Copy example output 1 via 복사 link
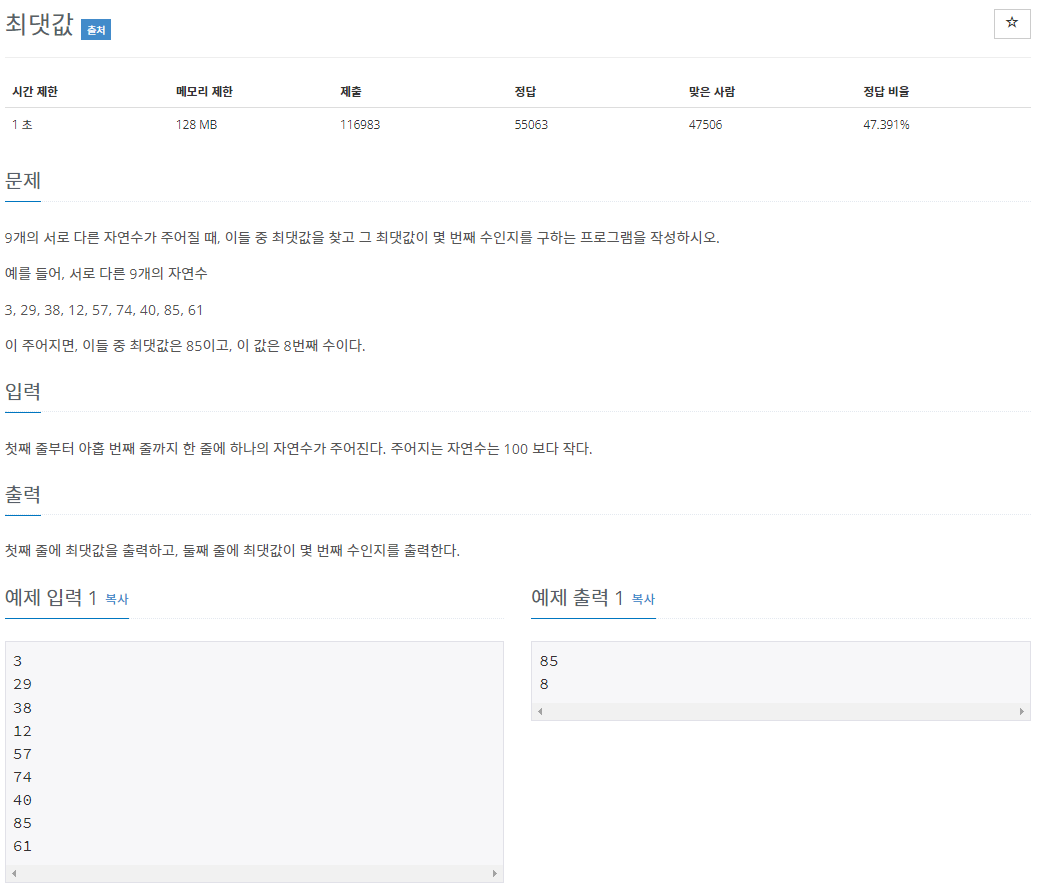 coord(644,599)
